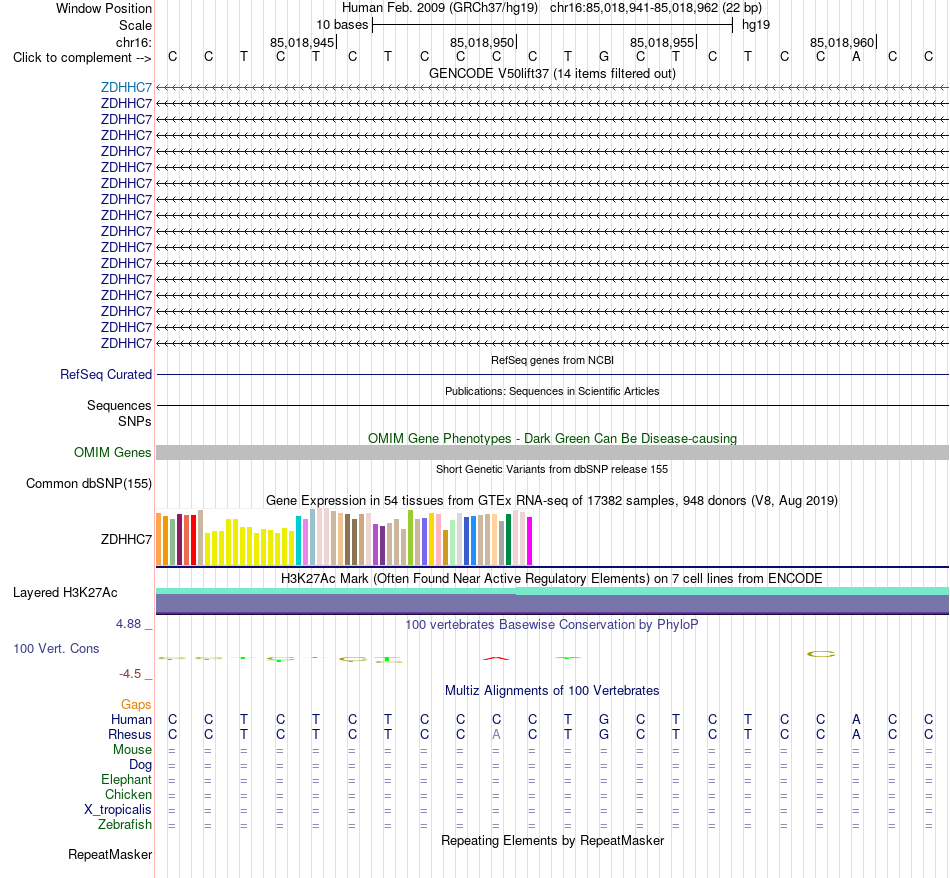Click the 4.88 upper conservation axis value
This screenshot has height=878, width=950.
(x=128, y=624)
